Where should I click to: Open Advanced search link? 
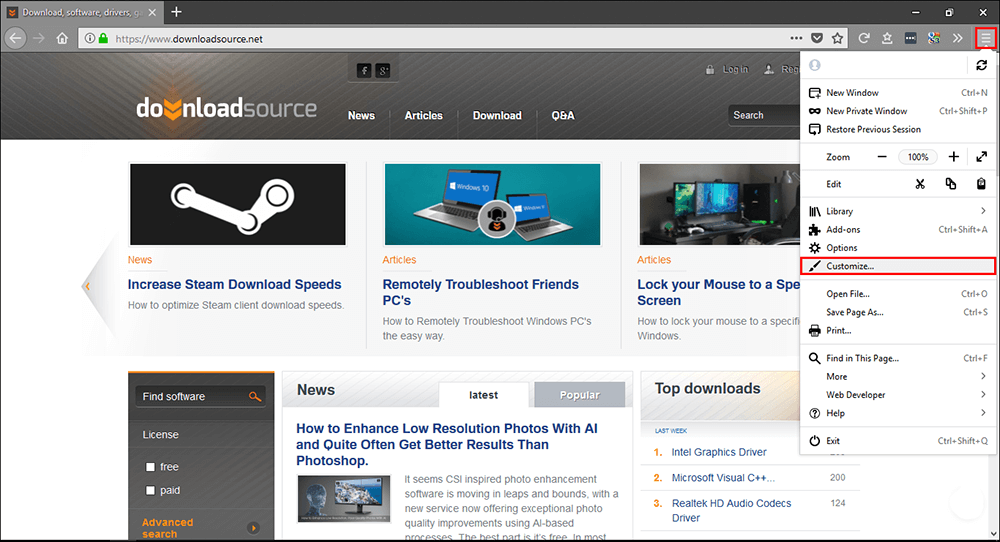click(x=167, y=528)
